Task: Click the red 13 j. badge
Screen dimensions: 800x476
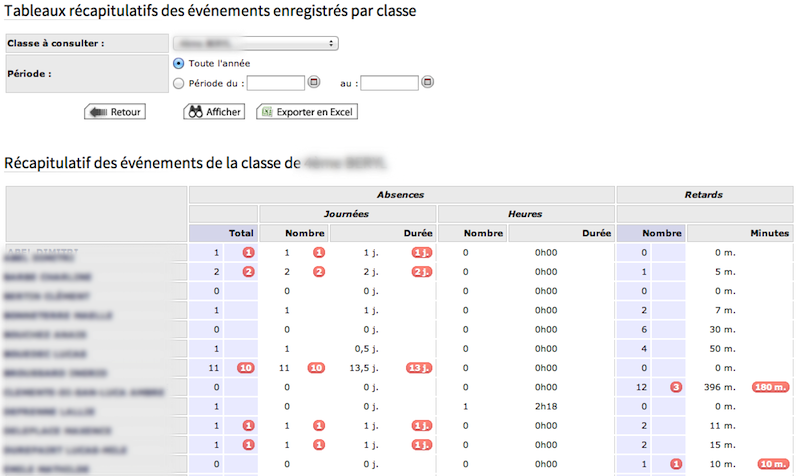Action: (x=421, y=368)
